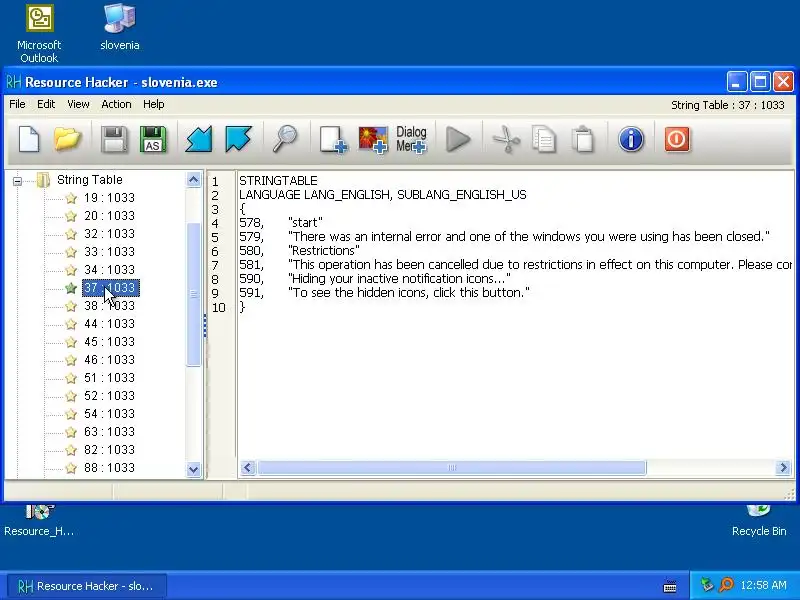Screen dimensions: 800x600
Task: Click the "To see the hidden icons" line
Action: tap(409, 293)
